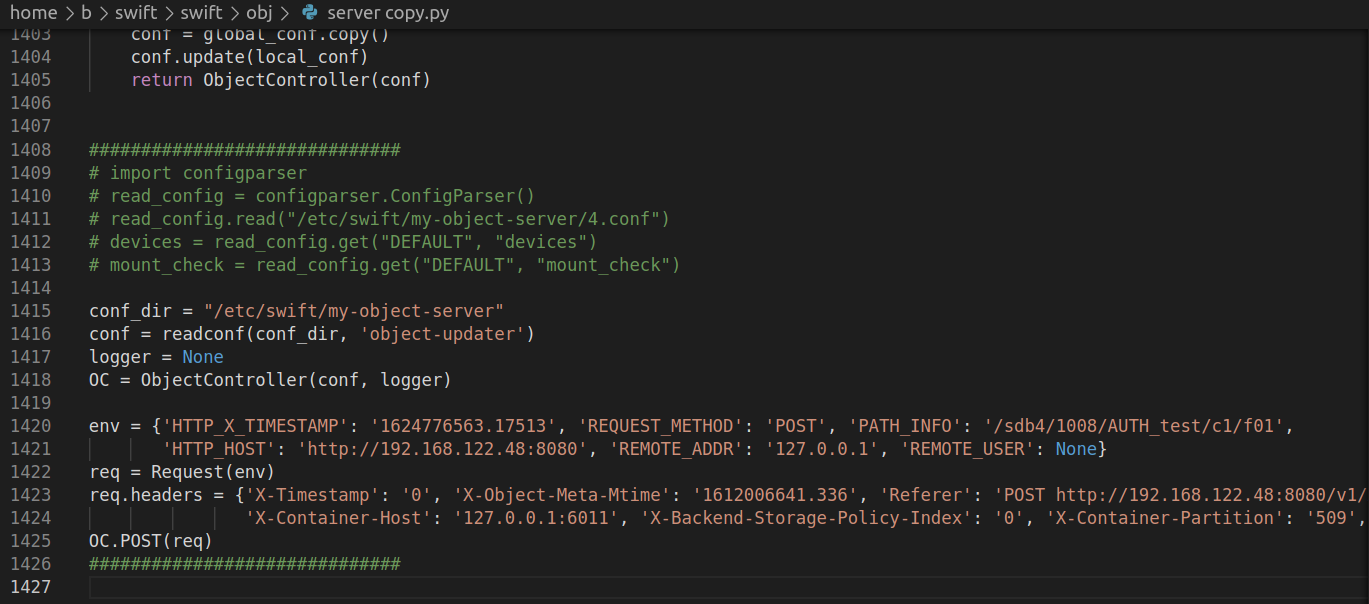Screen dimensions: 1369x604
Task: Click line number 1420 in the gutter
Action: [x=30, y=426]
